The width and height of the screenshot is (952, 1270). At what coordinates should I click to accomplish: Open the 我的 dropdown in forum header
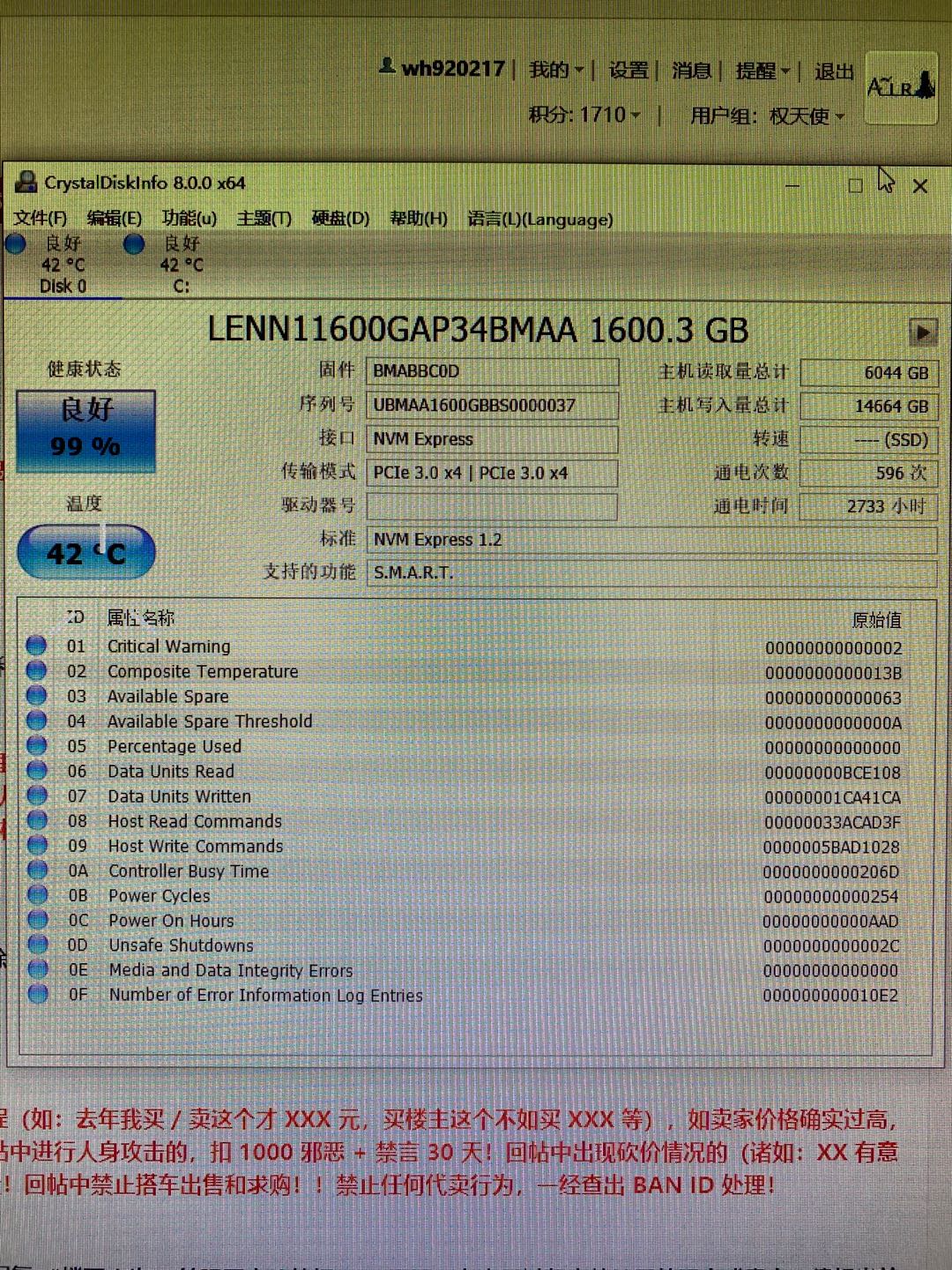[556, 70]
